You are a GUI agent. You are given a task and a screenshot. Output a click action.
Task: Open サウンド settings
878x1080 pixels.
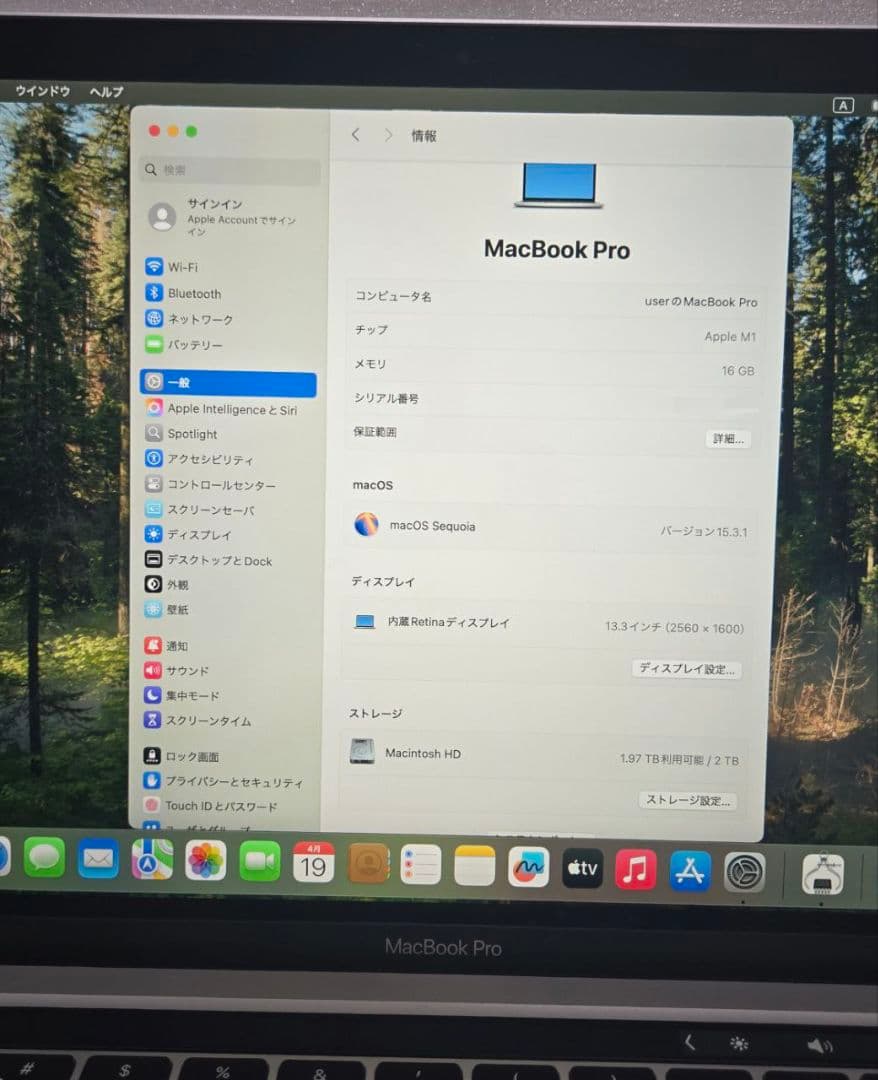(x=190, y=670)
